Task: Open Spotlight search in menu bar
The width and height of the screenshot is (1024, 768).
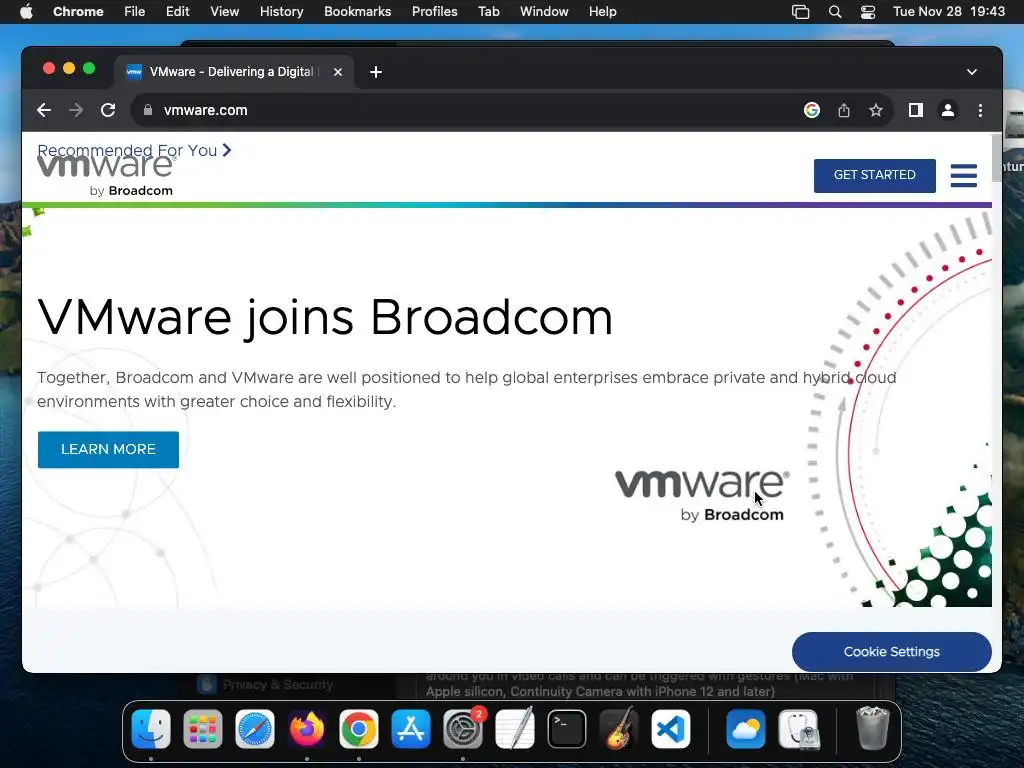Action: [x=835, y=12]
